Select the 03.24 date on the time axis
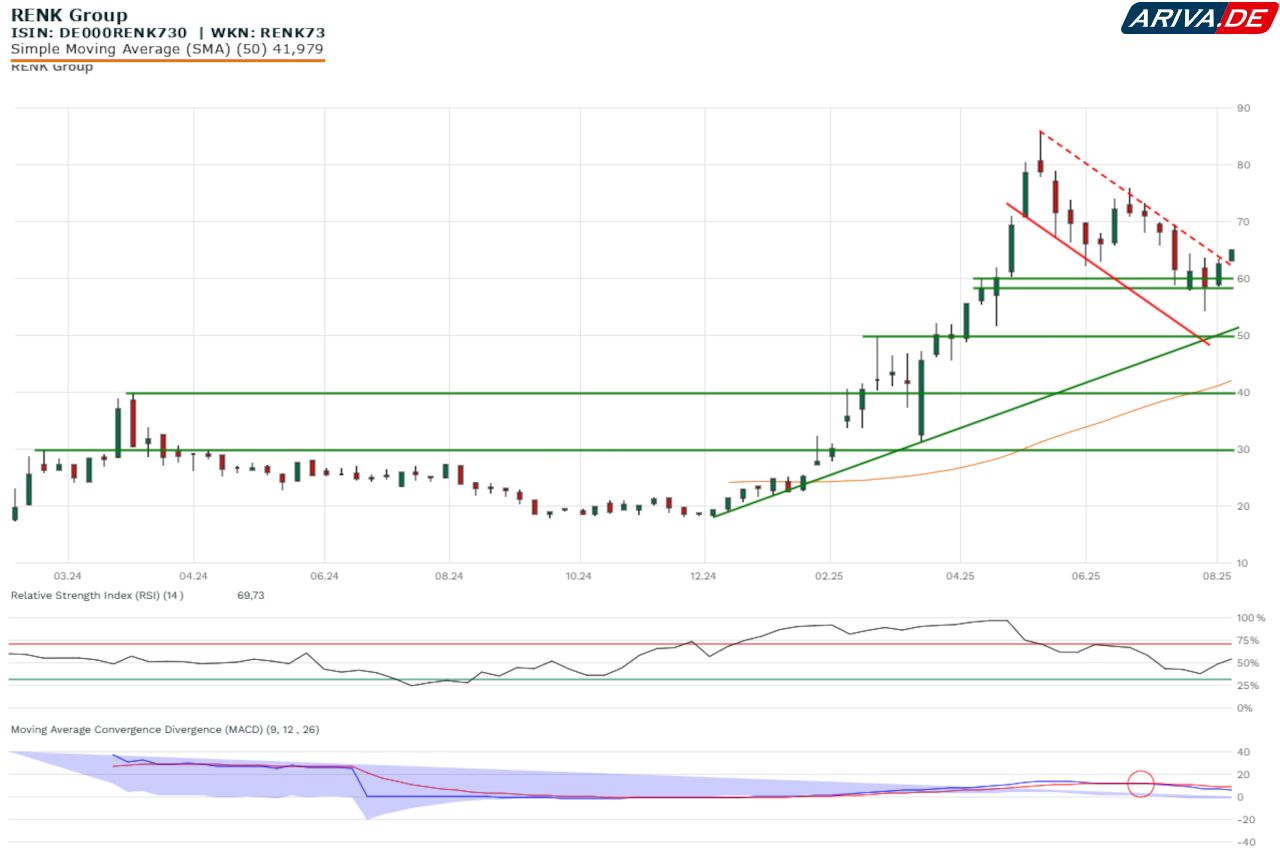This screenshot has width=1280, height=850. (x=68, y=576)
